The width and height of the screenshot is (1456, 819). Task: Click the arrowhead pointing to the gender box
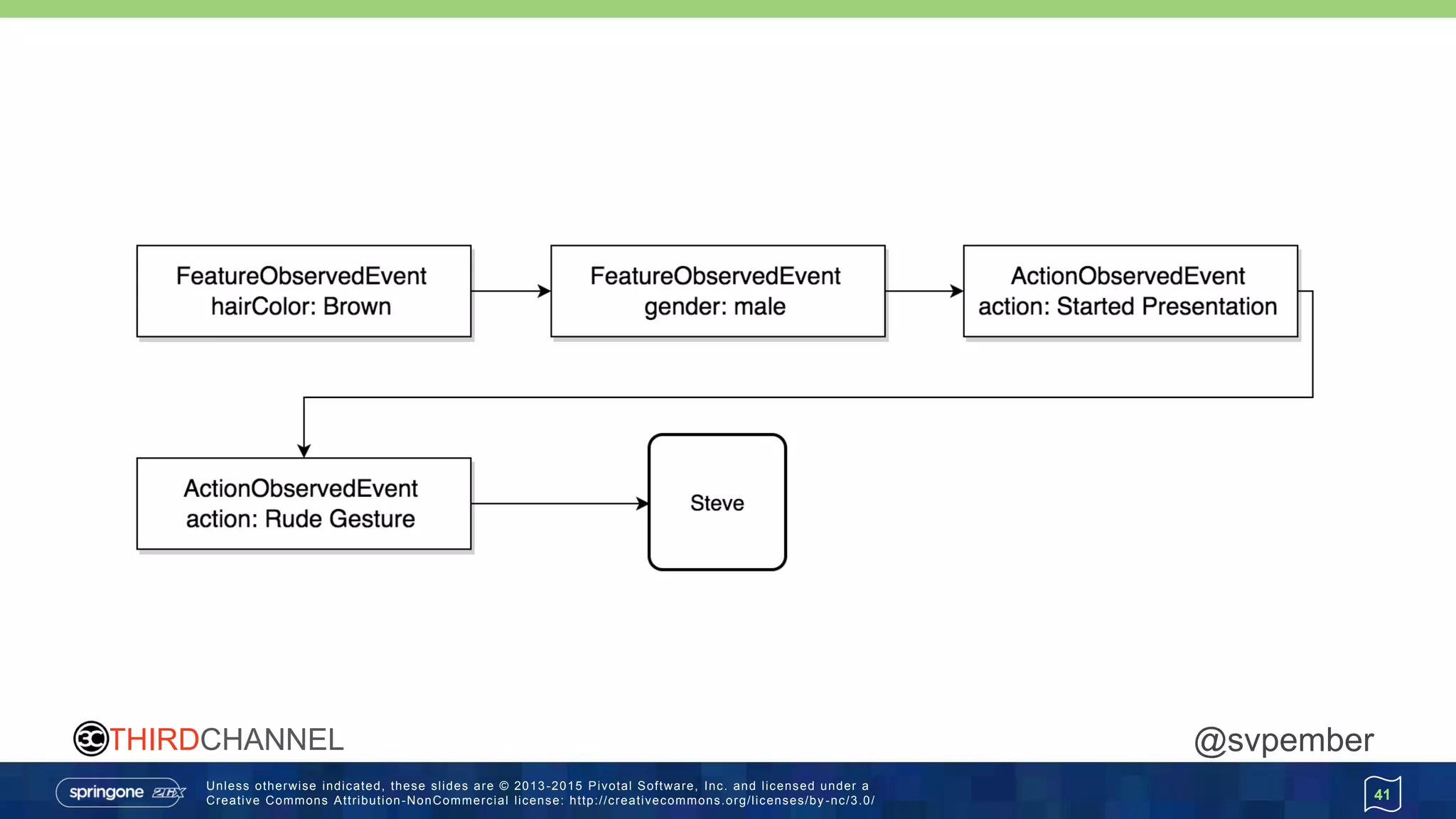tap(545, 291)
